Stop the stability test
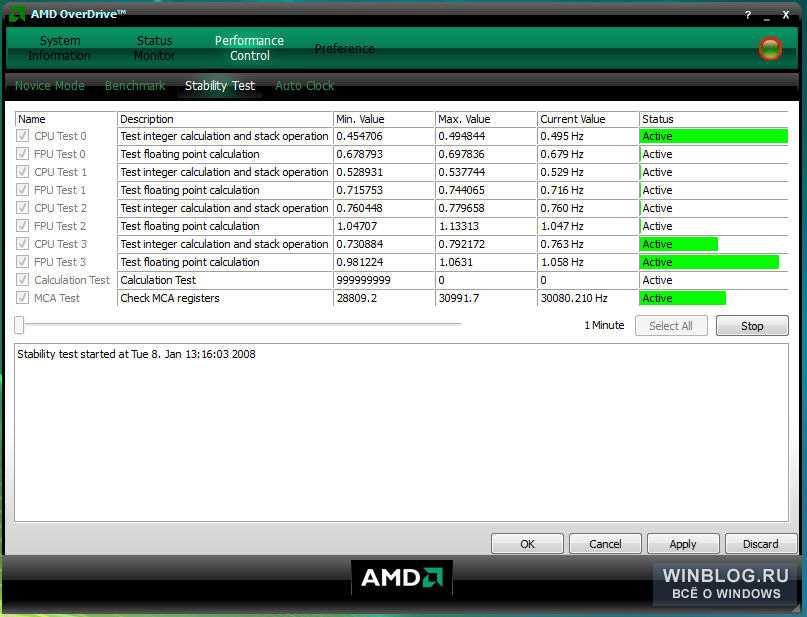 (x=752, y=326)
